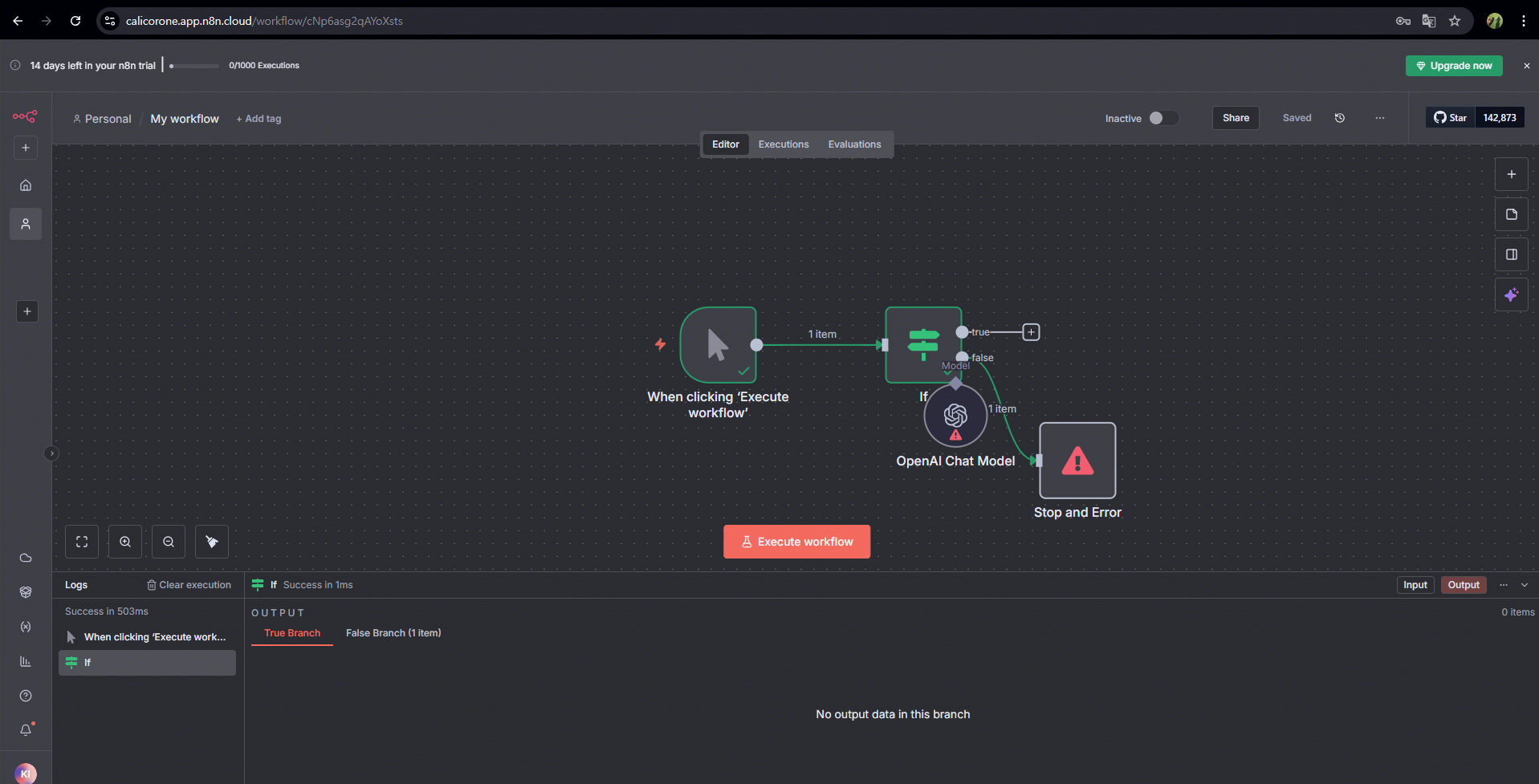The height and width of the screenshot is (784, 1539).
Task: Switch to the Editor tab
Action: [726, 144]
